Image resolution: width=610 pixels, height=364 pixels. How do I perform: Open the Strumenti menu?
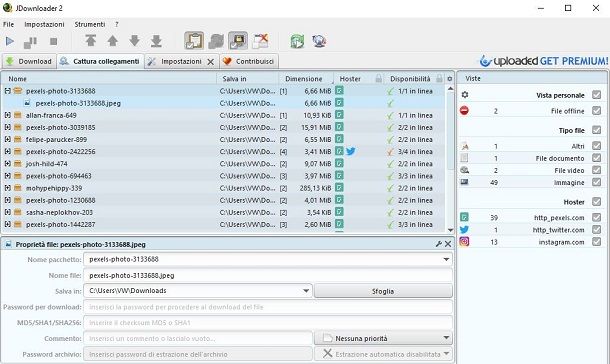[x=90, y=24]
